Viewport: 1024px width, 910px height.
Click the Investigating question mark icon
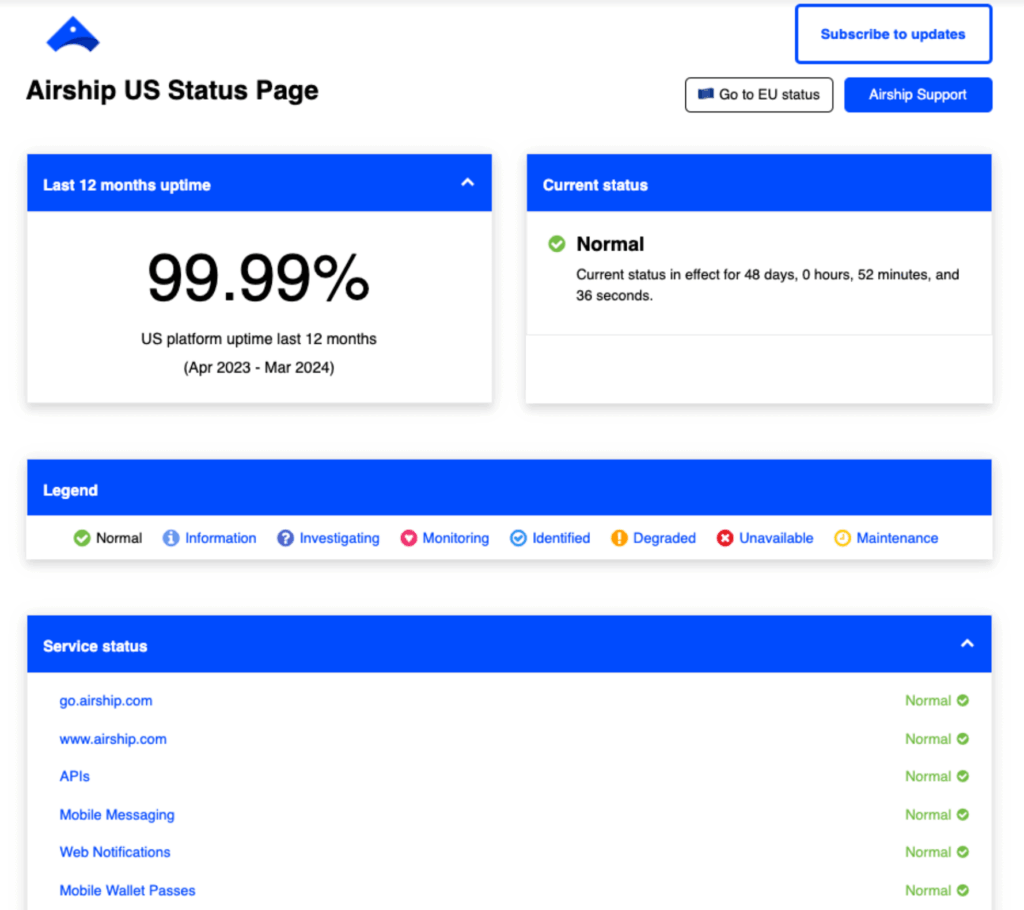(x=285, y=538)
